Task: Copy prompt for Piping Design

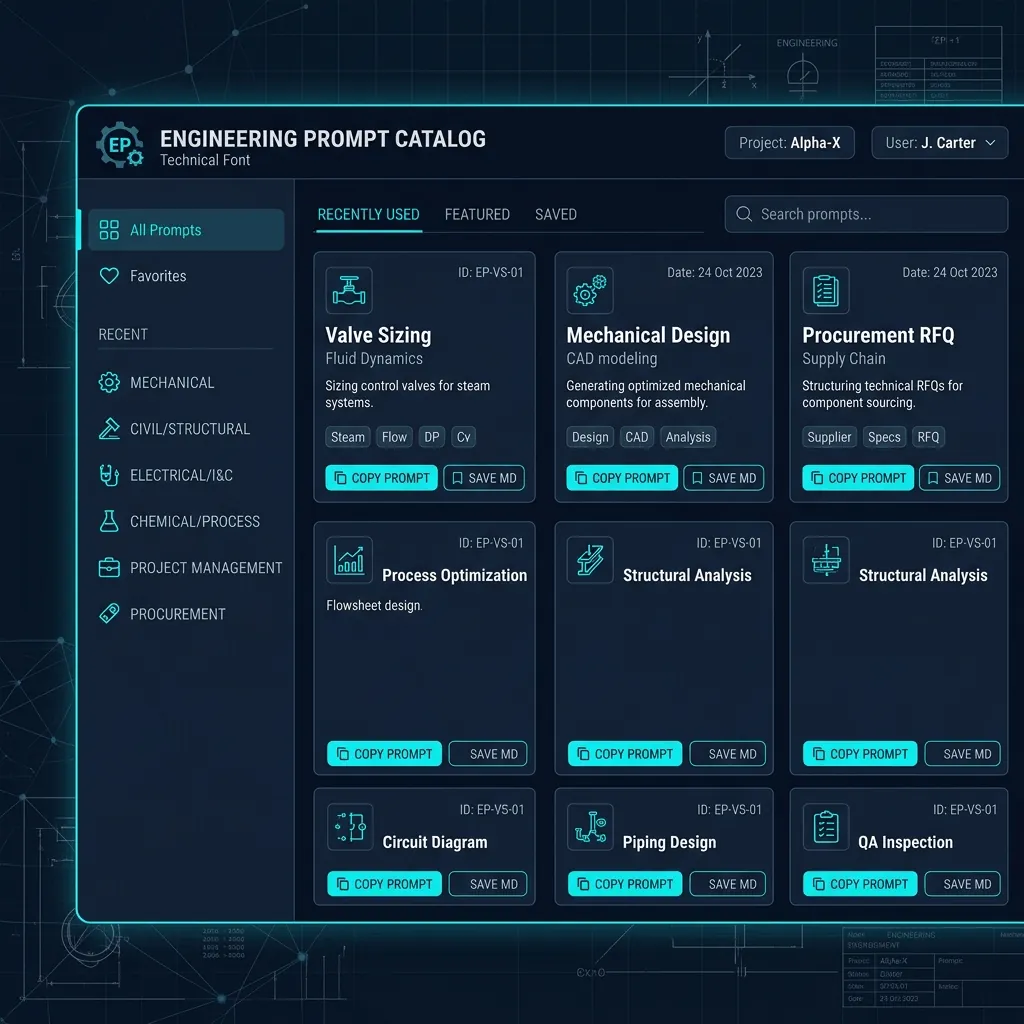Action: pyautogui.click(x=625, y=884)
